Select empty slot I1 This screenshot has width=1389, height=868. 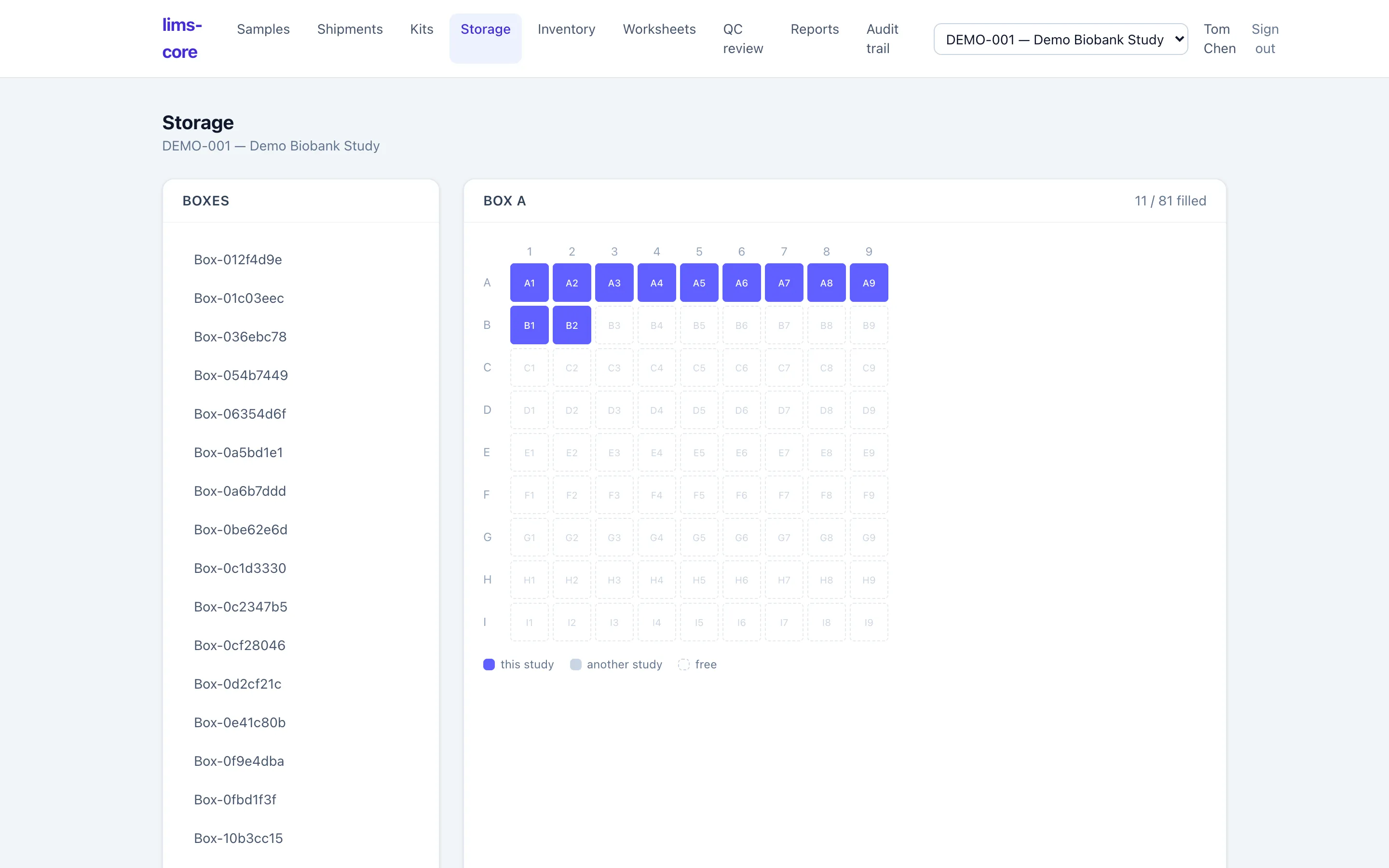[x=529, y=622]
